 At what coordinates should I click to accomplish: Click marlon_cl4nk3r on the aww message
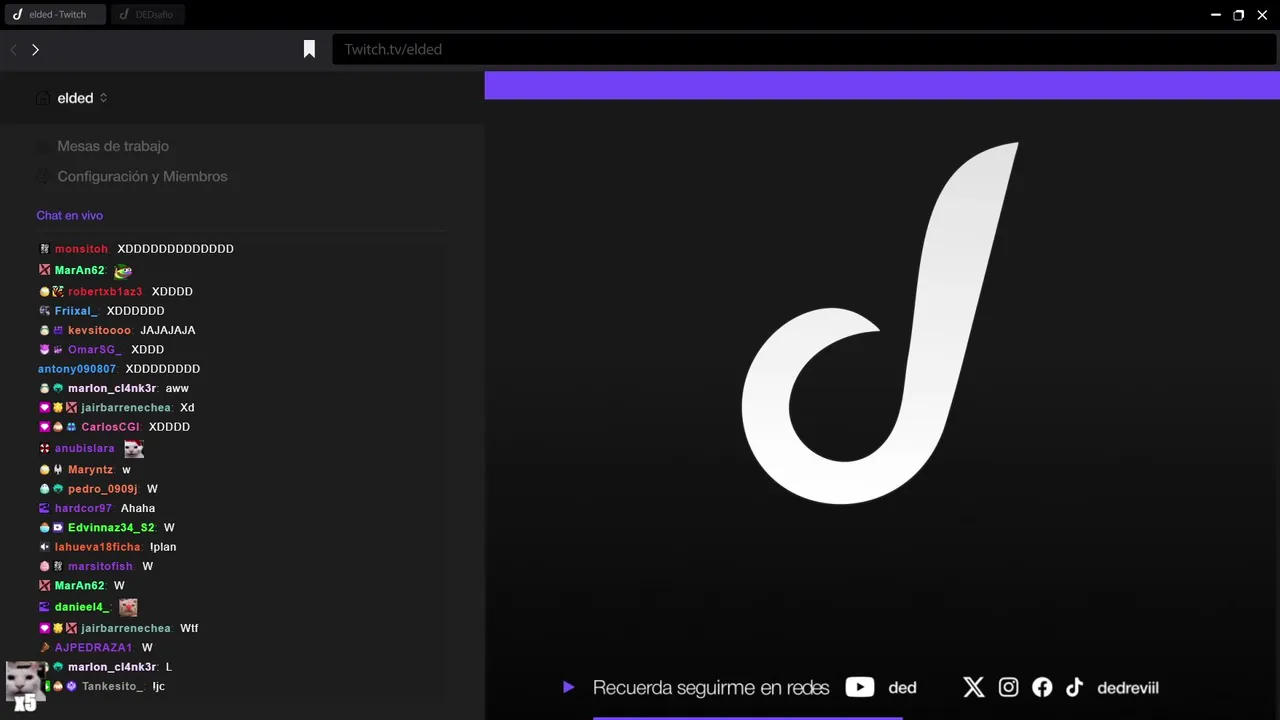click(x=112, y=388)
